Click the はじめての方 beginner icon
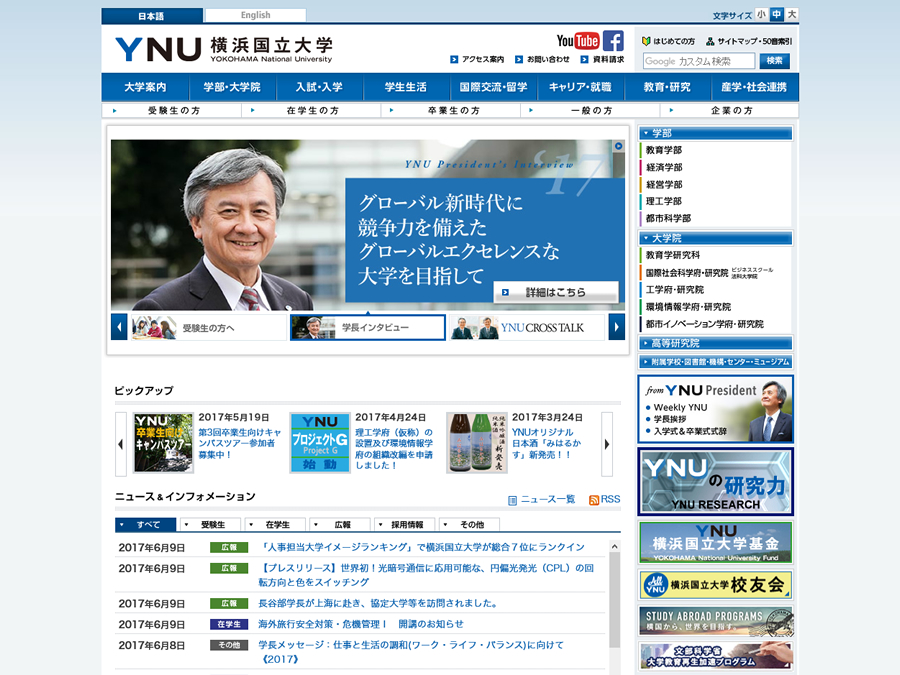 (x=646, y=41)
